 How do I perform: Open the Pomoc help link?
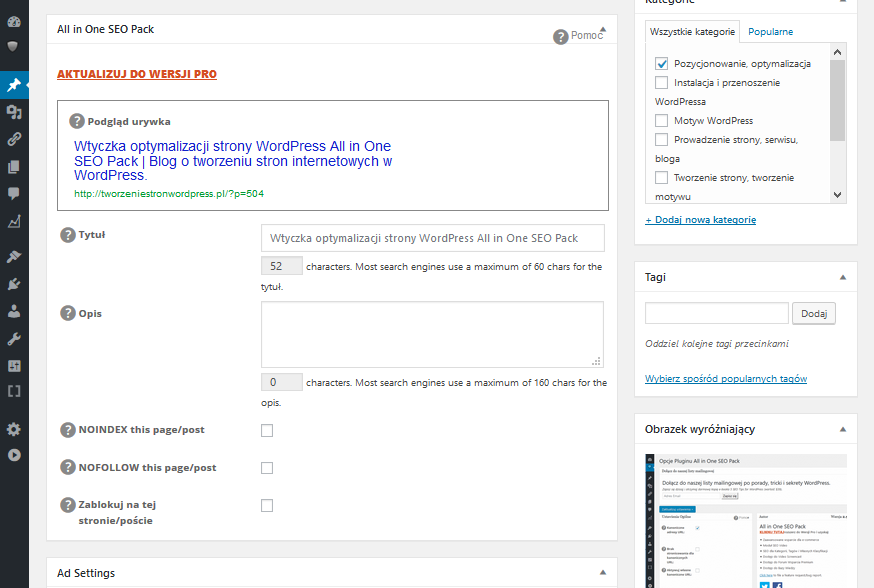[587, 36]
